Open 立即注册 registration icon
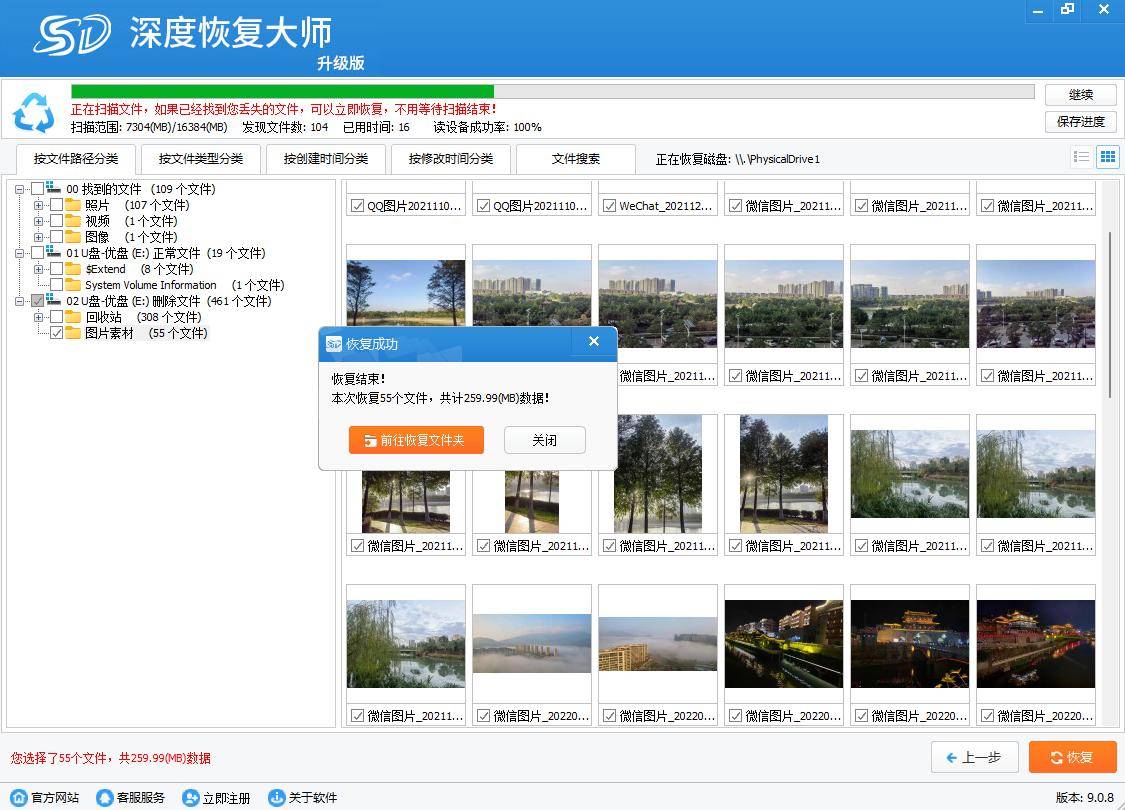 coord(191,797)
